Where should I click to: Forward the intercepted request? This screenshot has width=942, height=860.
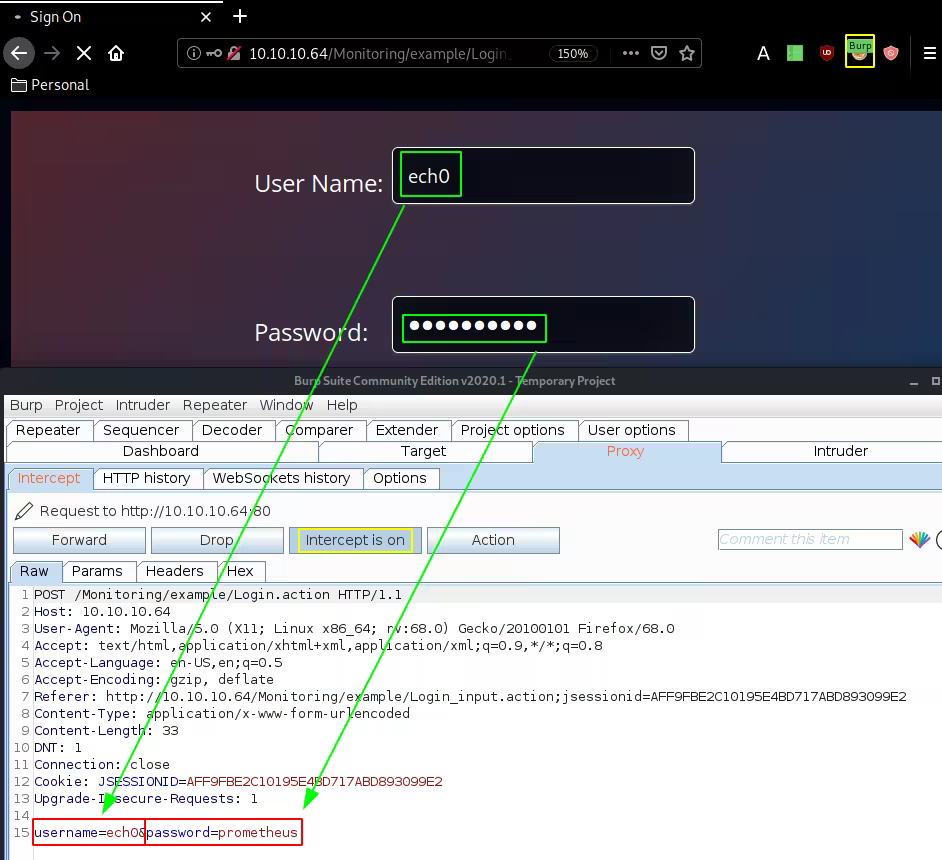[79, 540]
